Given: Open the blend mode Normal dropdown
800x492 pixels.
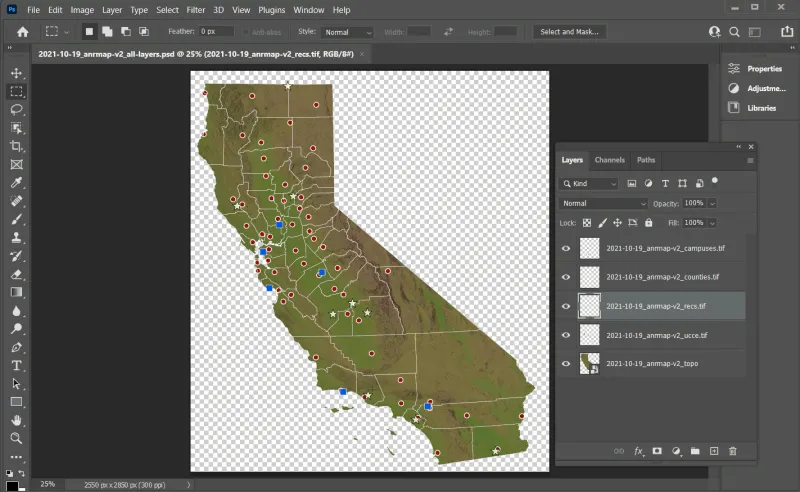Looking at the screenshot, I should [x=604, y=203].
